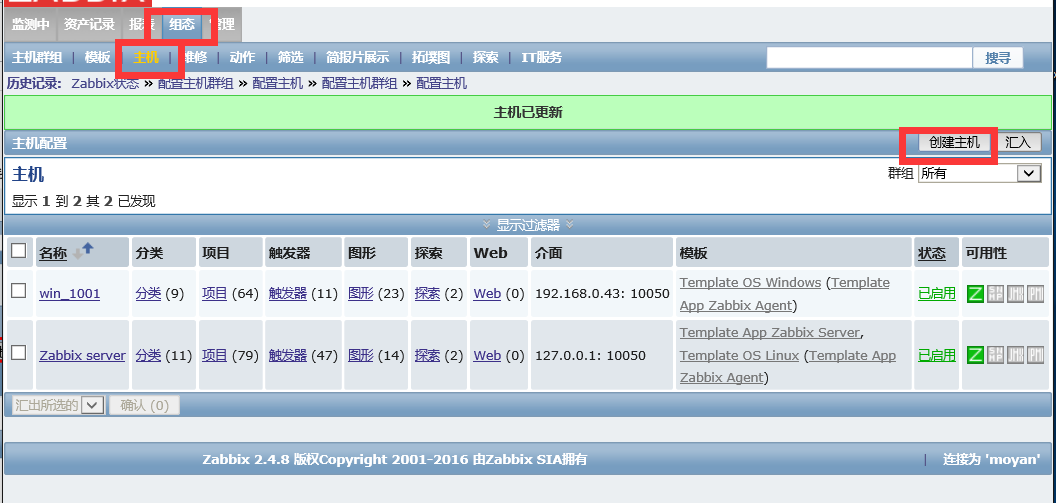Open the 监测中 top menu tab
Image resolution: width=1056 pixels, height=503 pixels.
[x=31, y=25]
